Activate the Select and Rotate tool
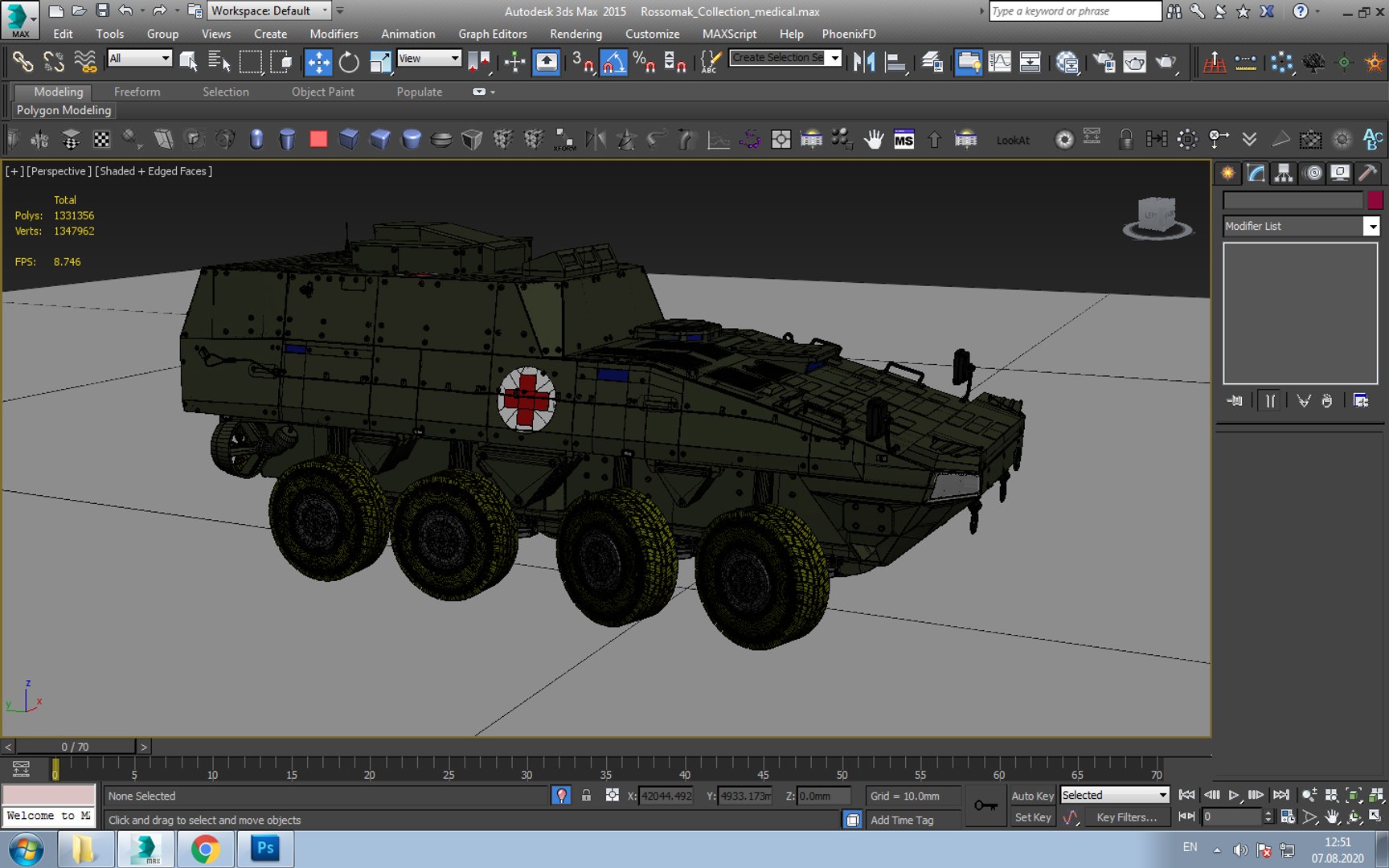The height and width of the screenshot is (868, 1389). [x=349, y=62]
